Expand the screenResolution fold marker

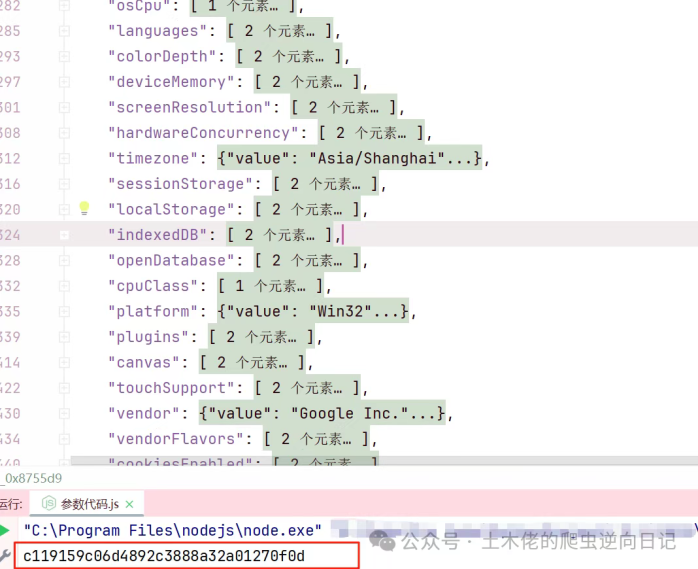(65, 108)
